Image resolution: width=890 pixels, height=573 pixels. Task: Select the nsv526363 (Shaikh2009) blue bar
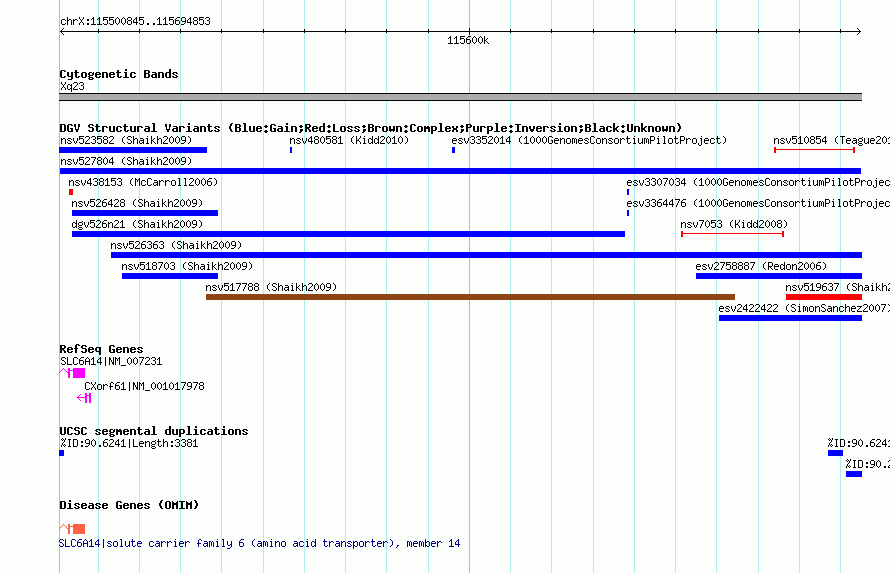[x=486, y=255]
